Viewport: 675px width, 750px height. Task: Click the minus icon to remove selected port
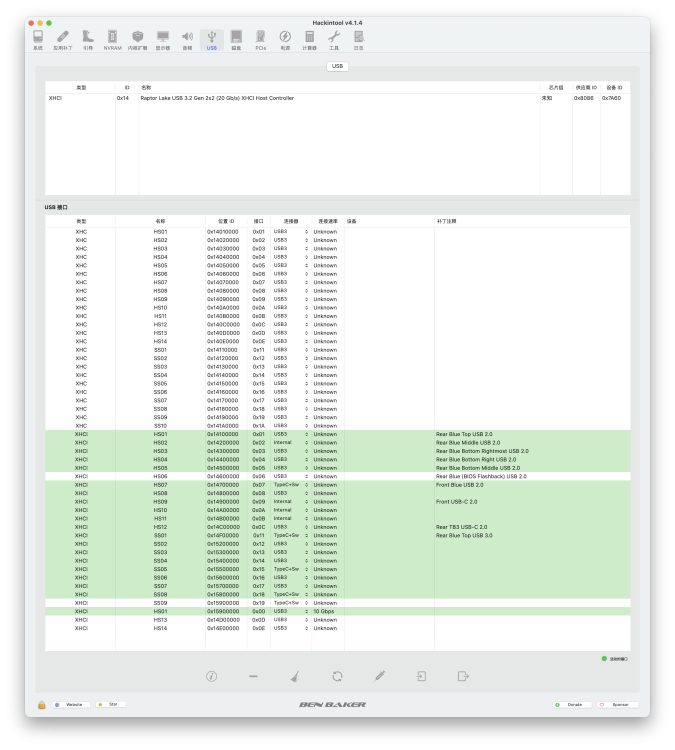[254, 676]
